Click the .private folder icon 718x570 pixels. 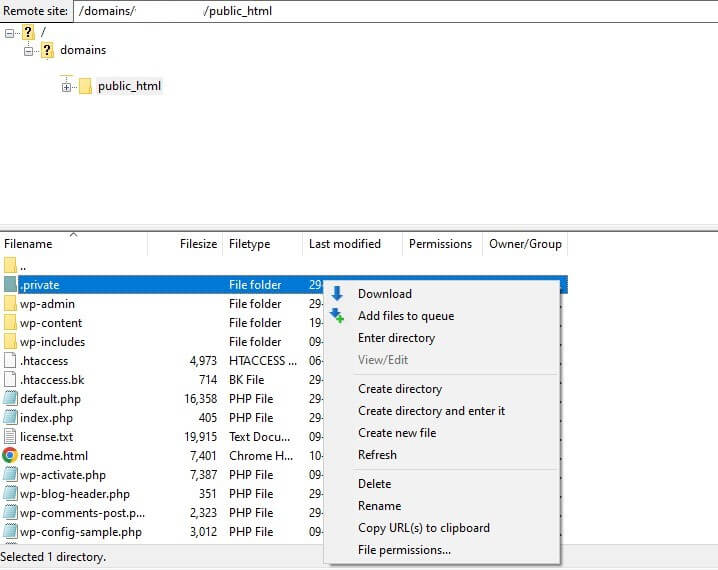tap(10, 284)
